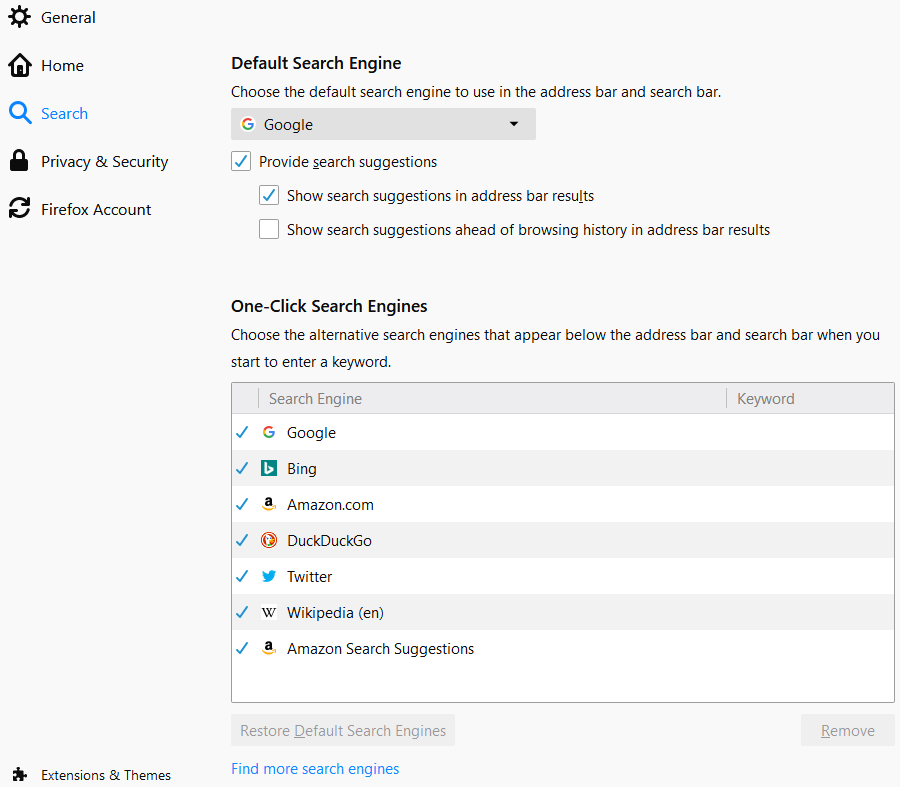Open the General settings category
The width and height of the screenshot is (900, 787).
[68, 17]
